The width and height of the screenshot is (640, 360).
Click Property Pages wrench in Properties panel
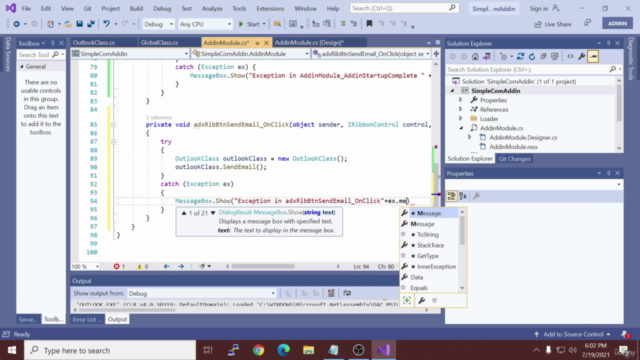click(476, 196)
